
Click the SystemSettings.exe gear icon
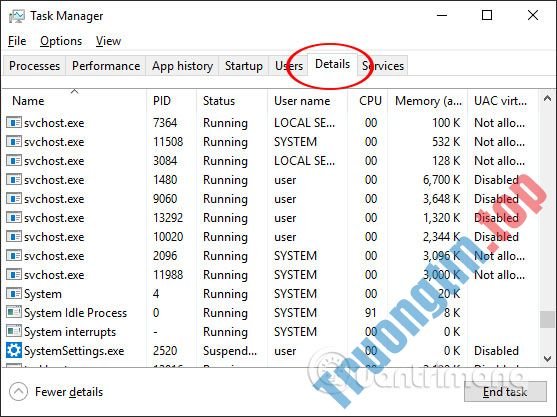tap(14, 351)
